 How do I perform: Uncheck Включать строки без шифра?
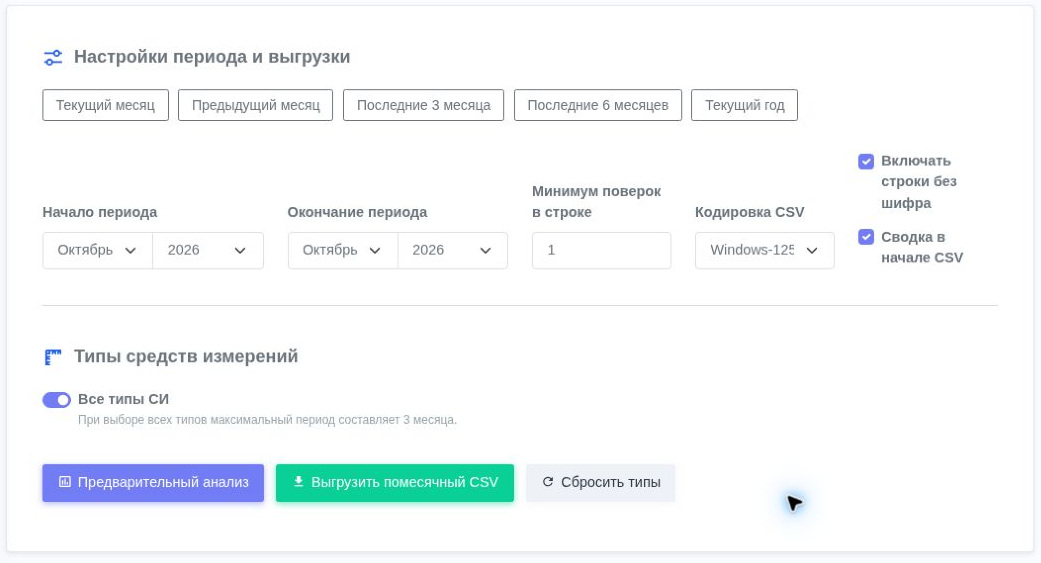(x=866, y=161)
